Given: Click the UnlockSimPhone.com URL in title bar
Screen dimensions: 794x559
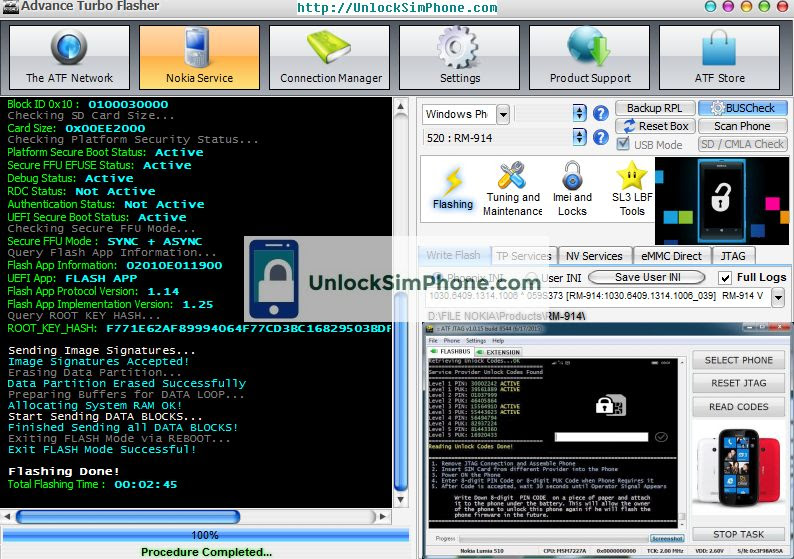Looking at the screenshot, I should tap(397, 8).
